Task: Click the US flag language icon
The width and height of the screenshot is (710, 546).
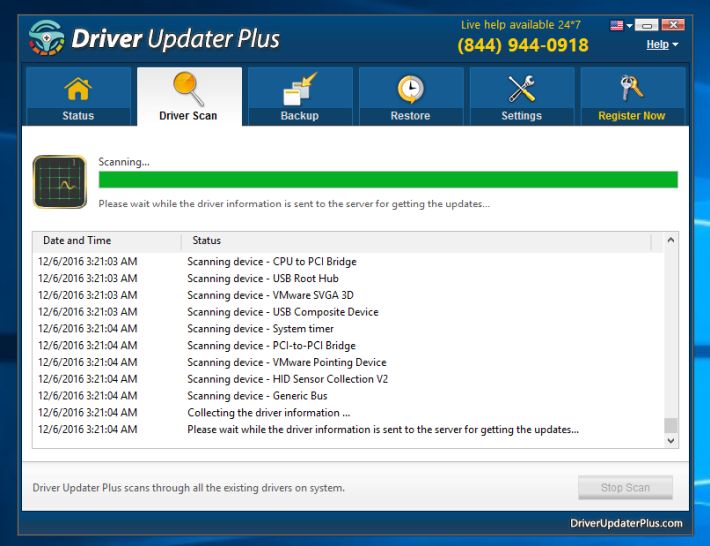Action: (x=616, y=25)
